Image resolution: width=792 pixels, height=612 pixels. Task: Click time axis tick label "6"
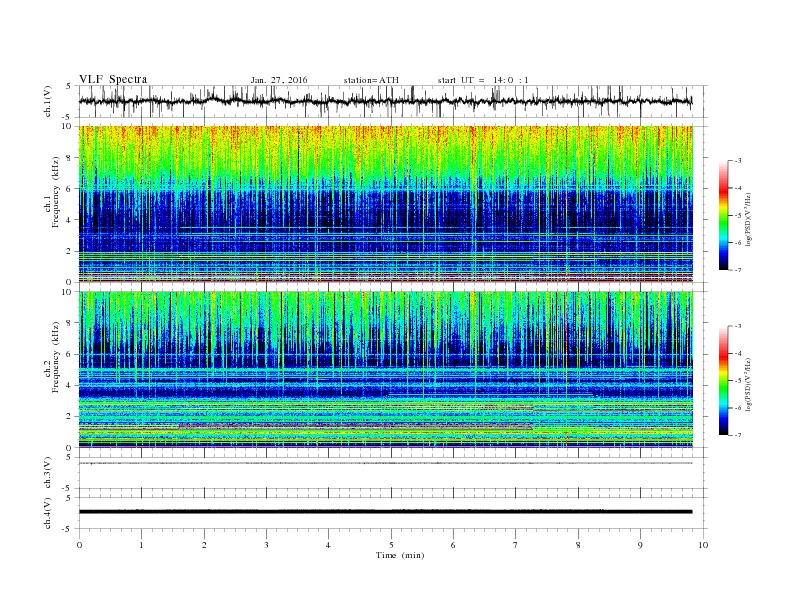(x=454, y=545)
